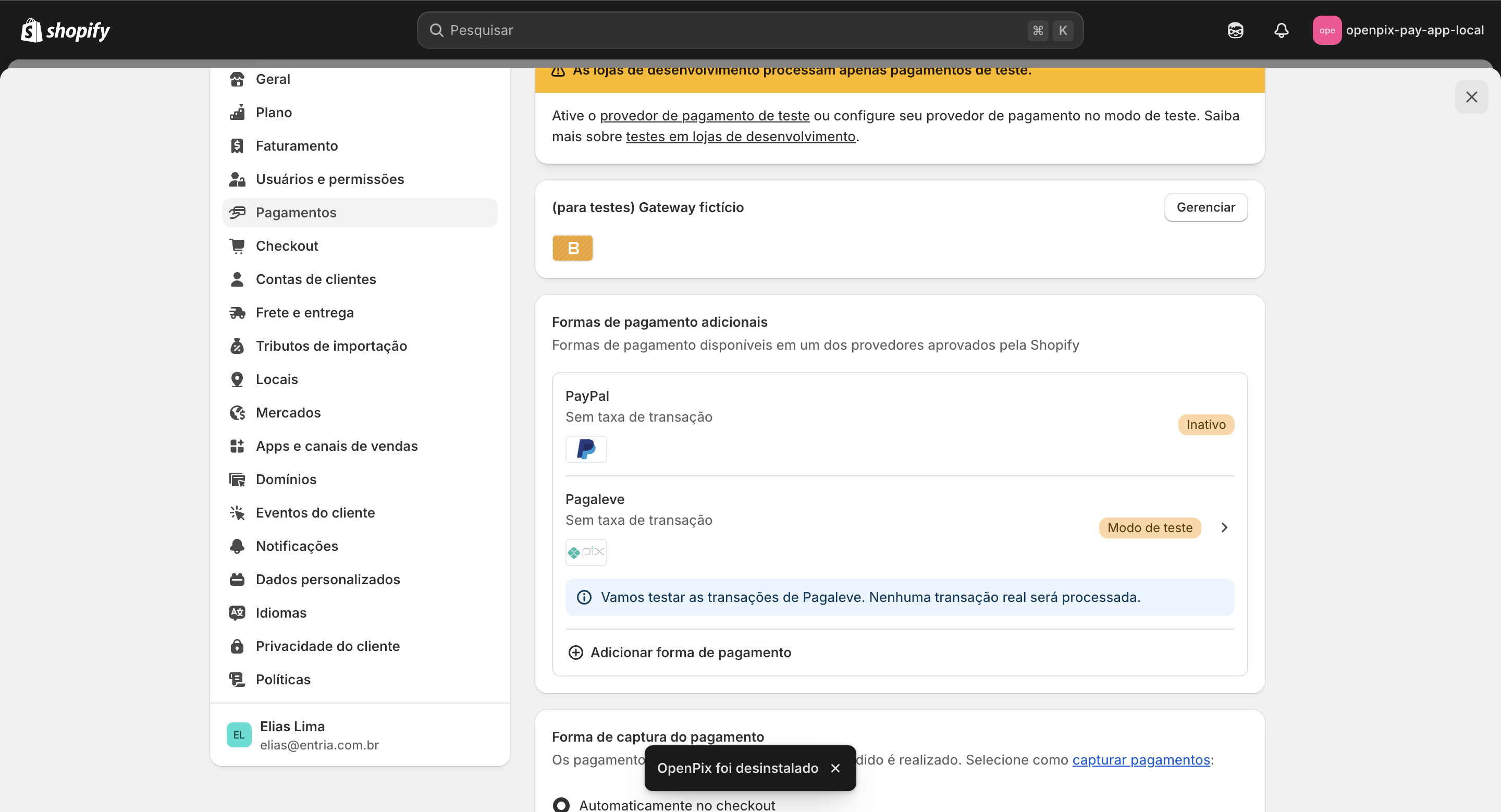The width and height of the screenshot is (1501, 812).
Task: Click Elias Lima's avatar
Action: pyautogui.click(x=238, y=734)
